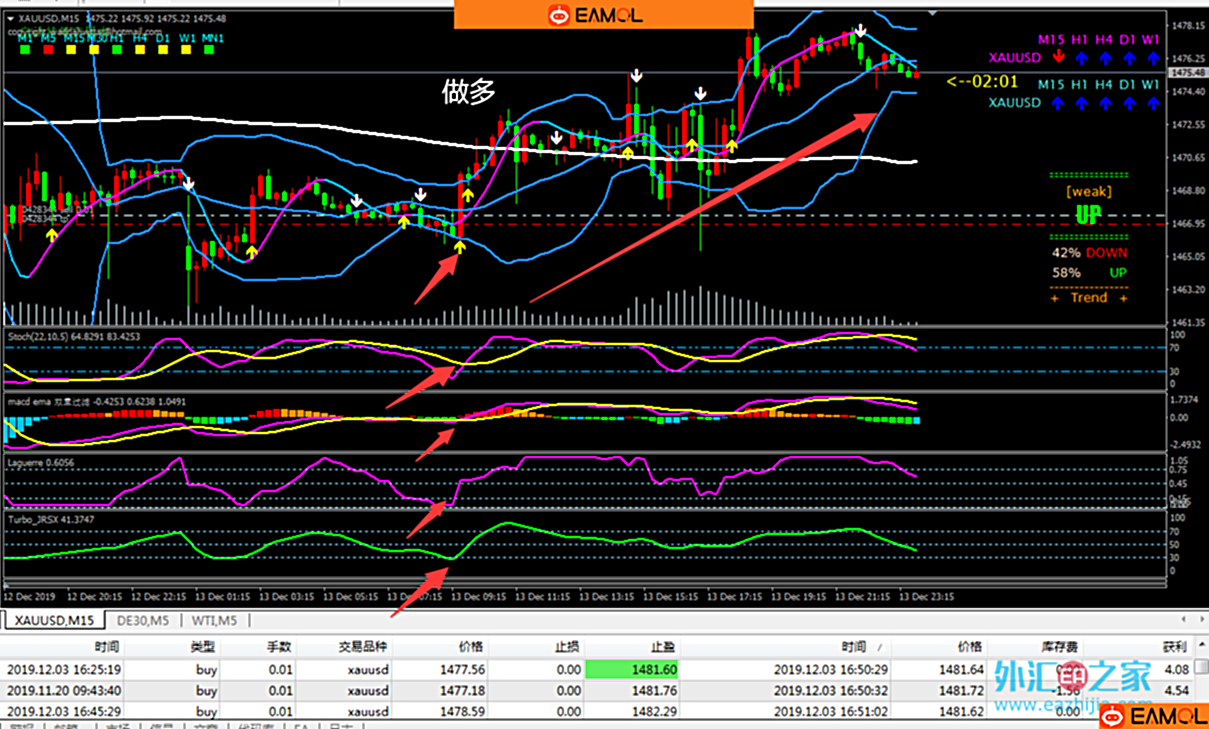Click the "42%" DOWN percentage
Image resolution: width=1209 pixels, height=729 pixels.
(1066, 253)
